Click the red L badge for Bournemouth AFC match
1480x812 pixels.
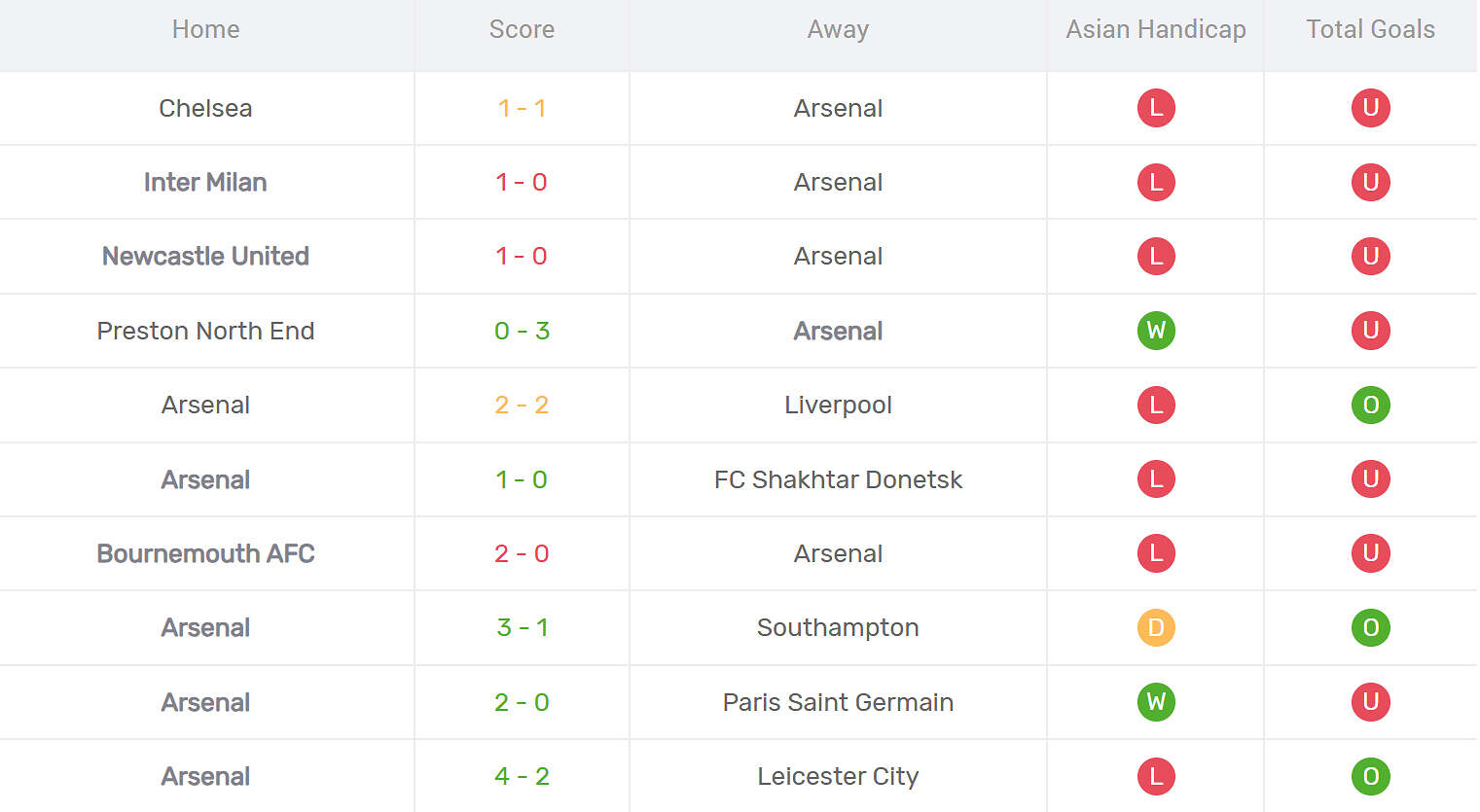point(1156,553)
